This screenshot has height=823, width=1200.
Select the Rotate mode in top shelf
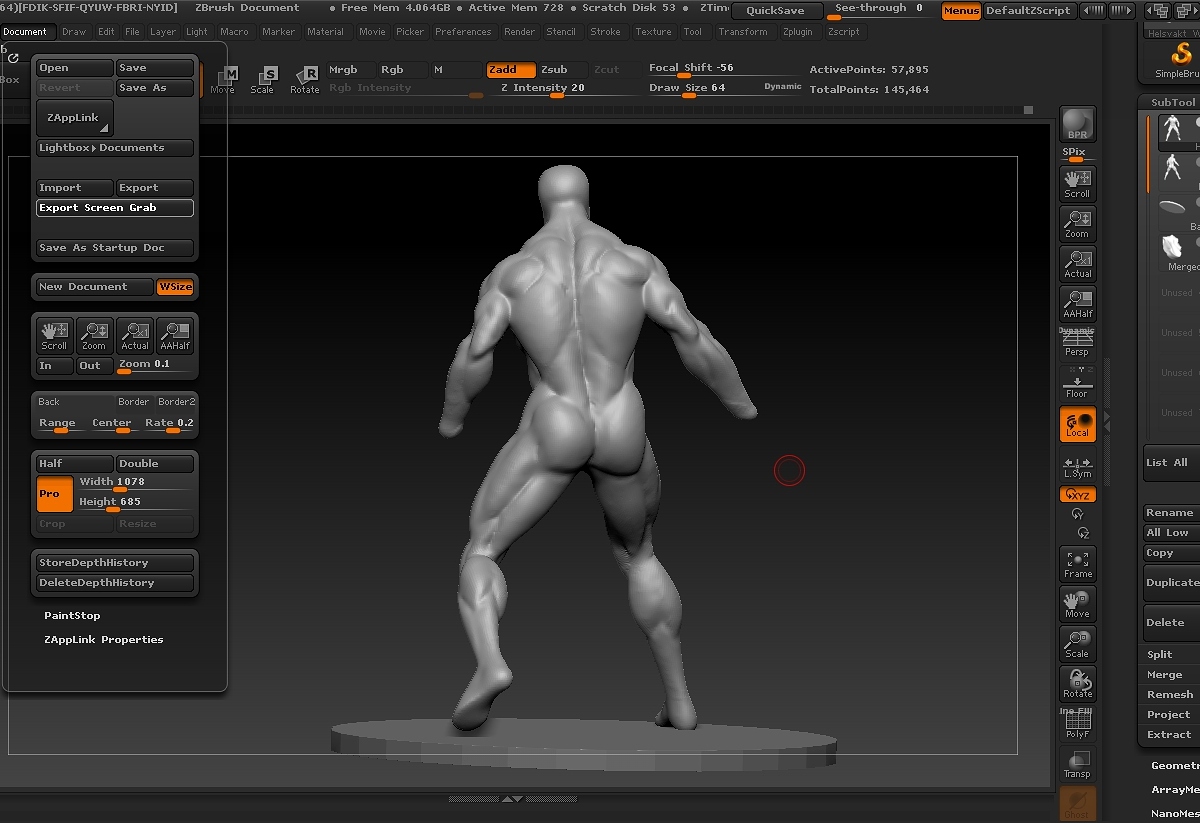[304, 80]
